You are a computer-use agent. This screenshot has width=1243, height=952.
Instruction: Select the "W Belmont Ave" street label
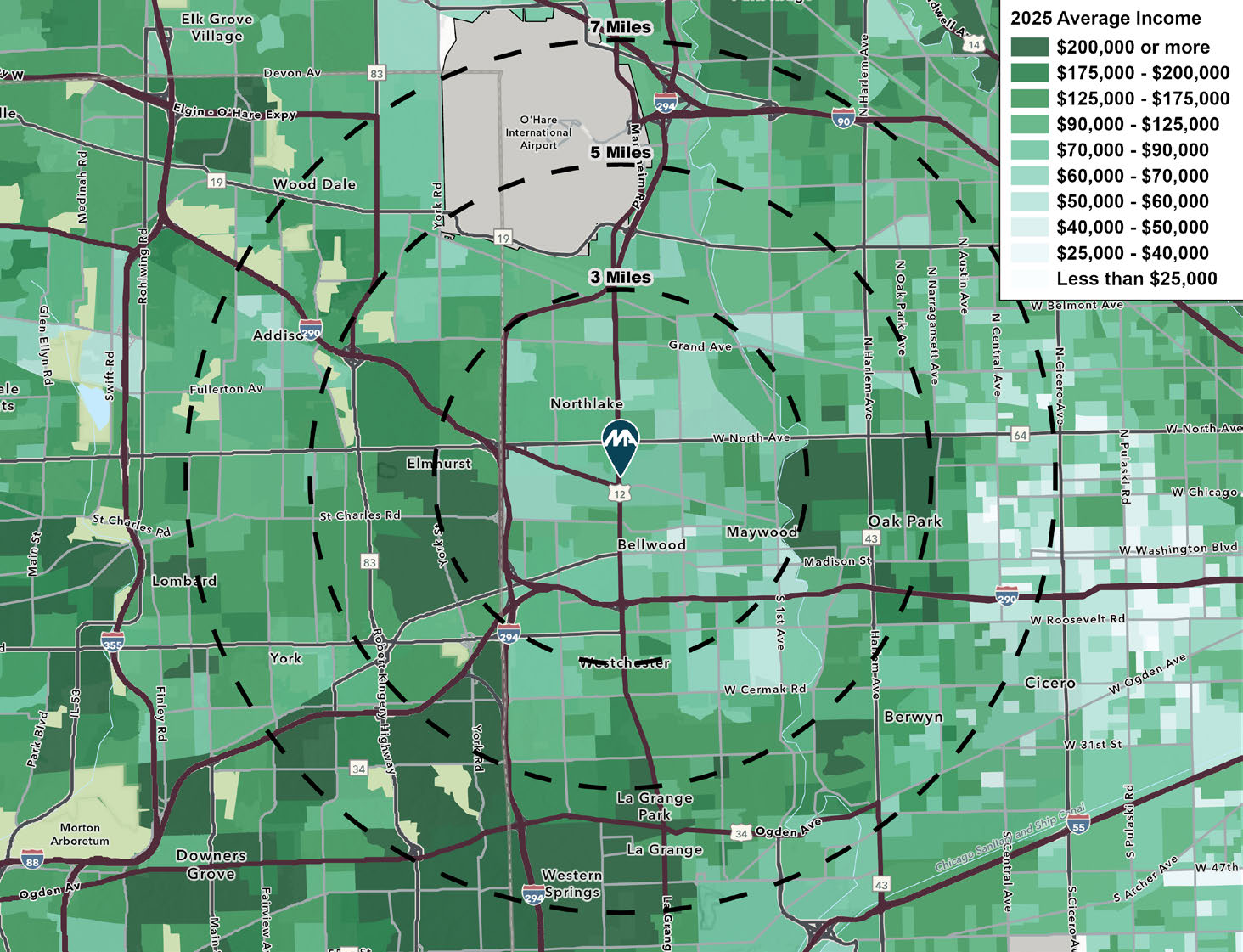(1077, 305)
